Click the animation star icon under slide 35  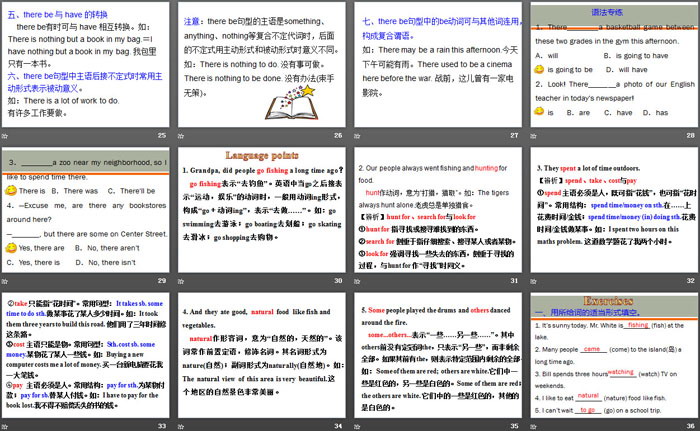pyautogui.click(x=358, y=427)
